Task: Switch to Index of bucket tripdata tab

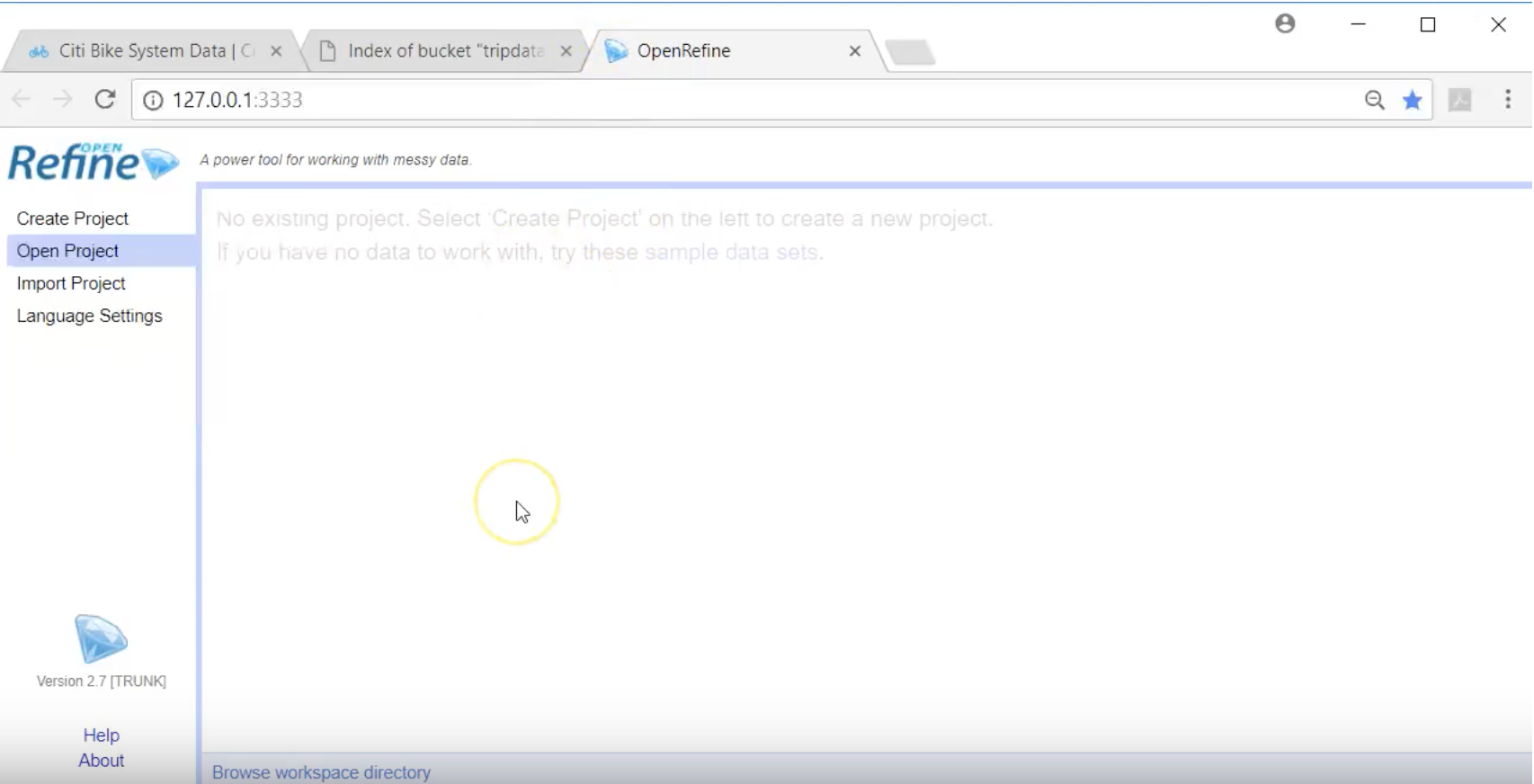Action: click(441, 51)
